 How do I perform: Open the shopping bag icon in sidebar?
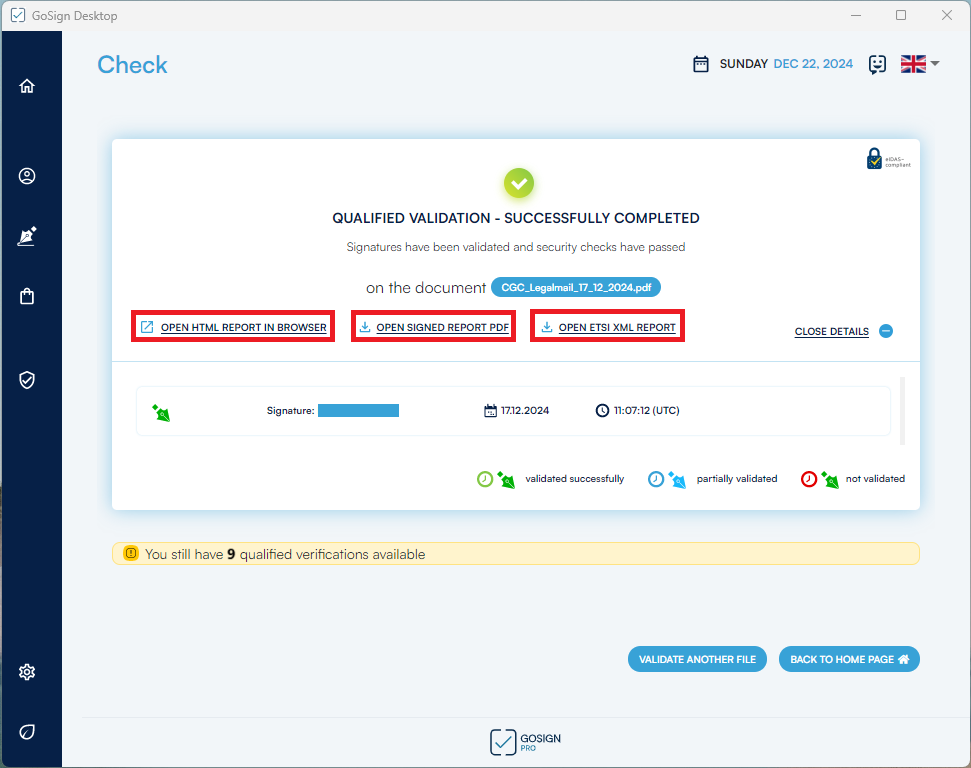tap(27, 297)
